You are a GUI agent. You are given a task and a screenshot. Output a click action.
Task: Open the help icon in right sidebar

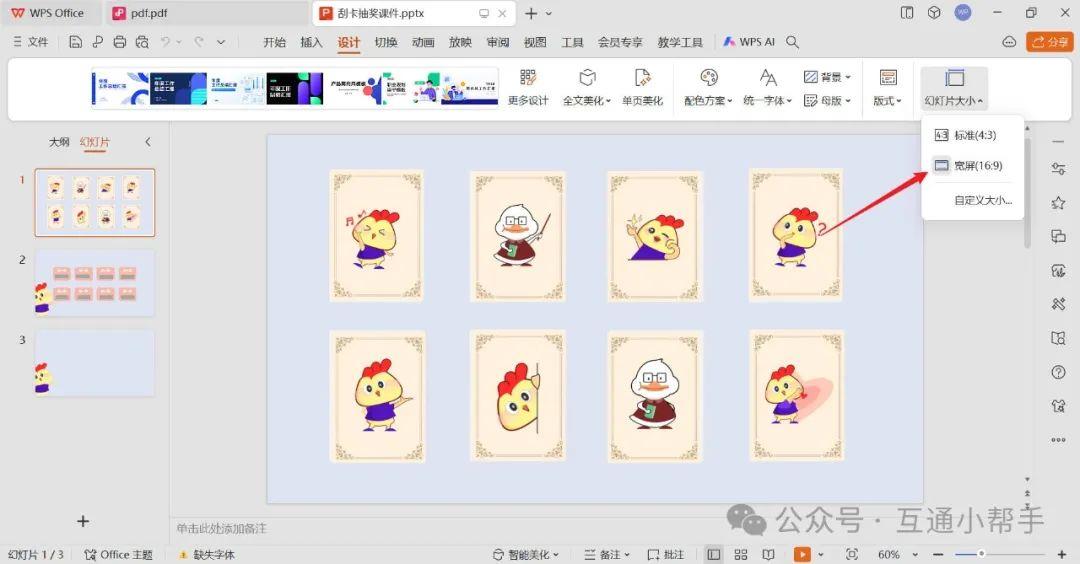click(x=1058, y=372)
